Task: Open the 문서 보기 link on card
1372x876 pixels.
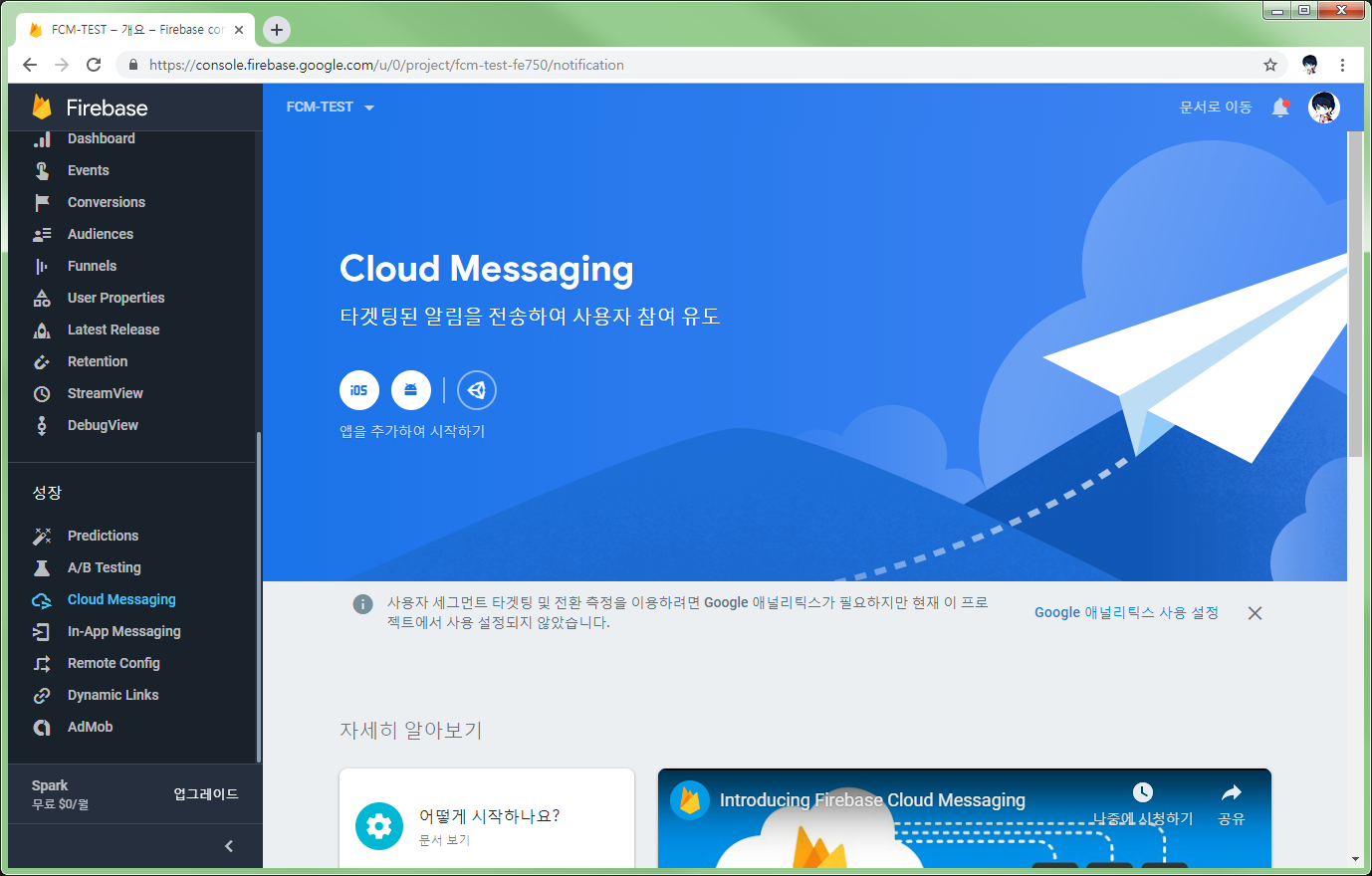Action: click(x=444, y=840)
